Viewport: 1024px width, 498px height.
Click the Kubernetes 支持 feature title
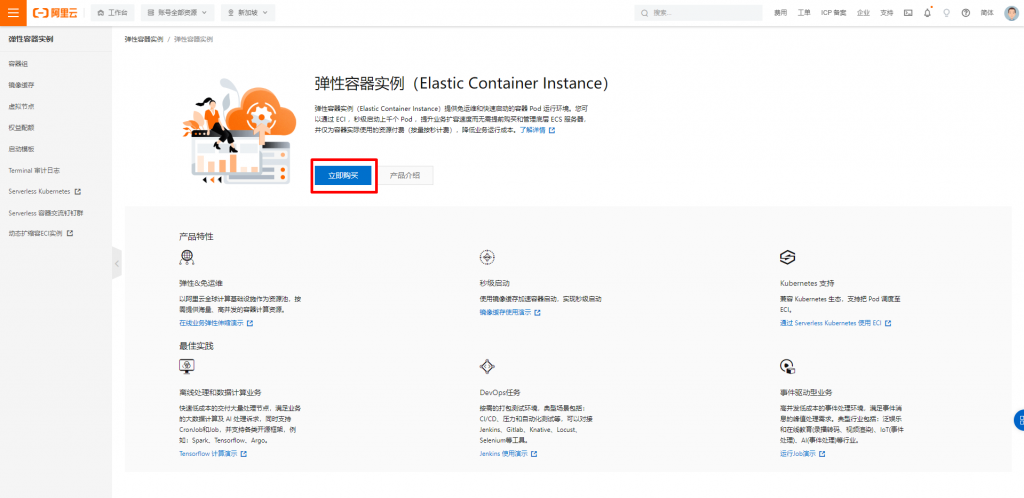807,283
